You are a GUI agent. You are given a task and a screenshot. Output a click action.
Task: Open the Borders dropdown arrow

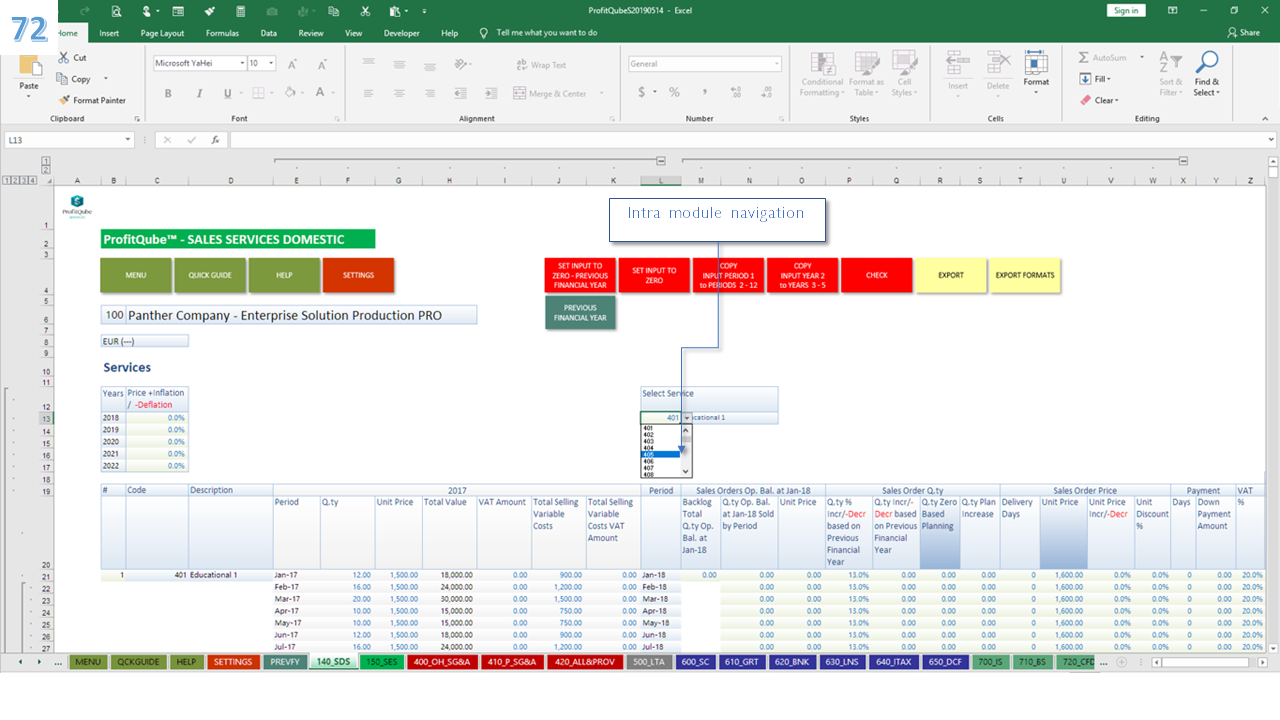(272, 93)
